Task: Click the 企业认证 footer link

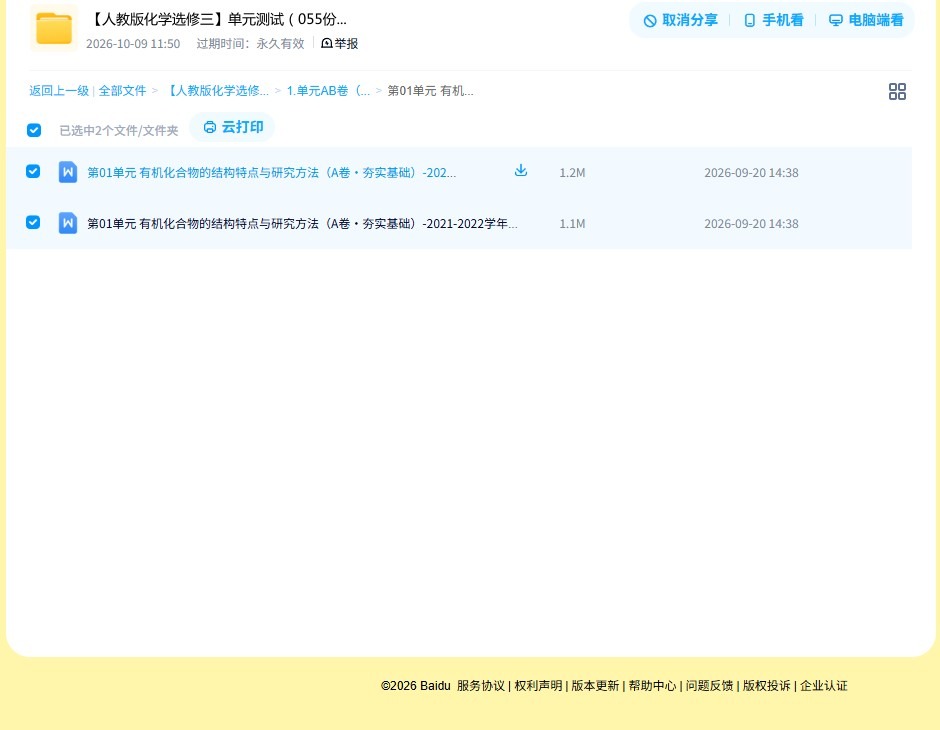Action: [824, 686]
